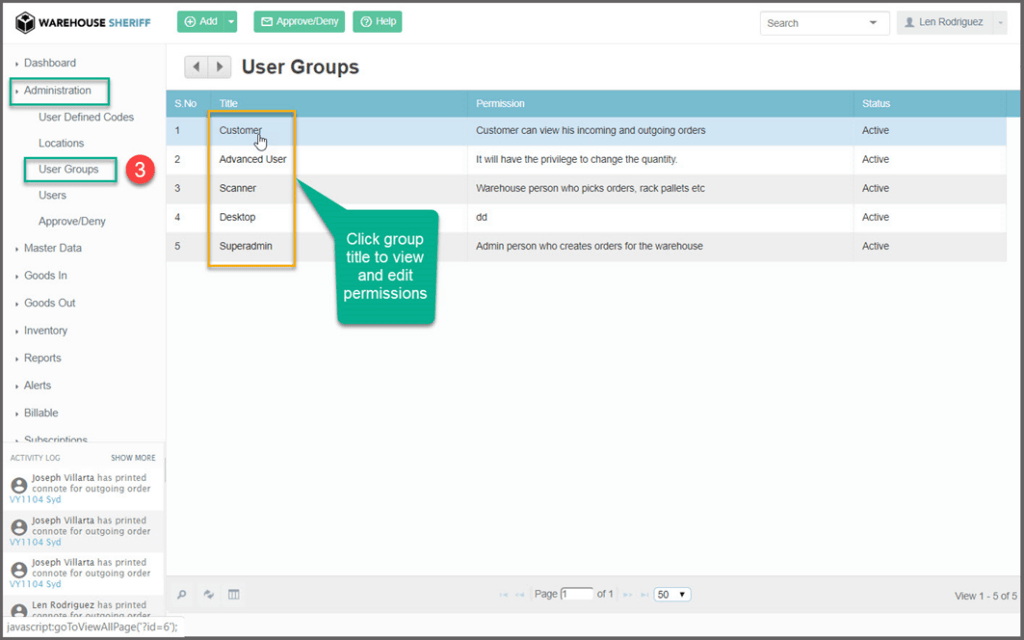Click the Warehouse Sheriff logo

tap(83, 22)
